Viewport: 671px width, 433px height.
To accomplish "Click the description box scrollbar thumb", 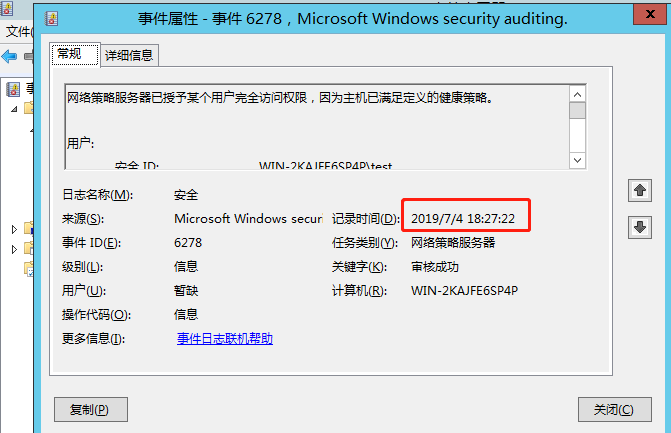I will (x=577, y=110).
